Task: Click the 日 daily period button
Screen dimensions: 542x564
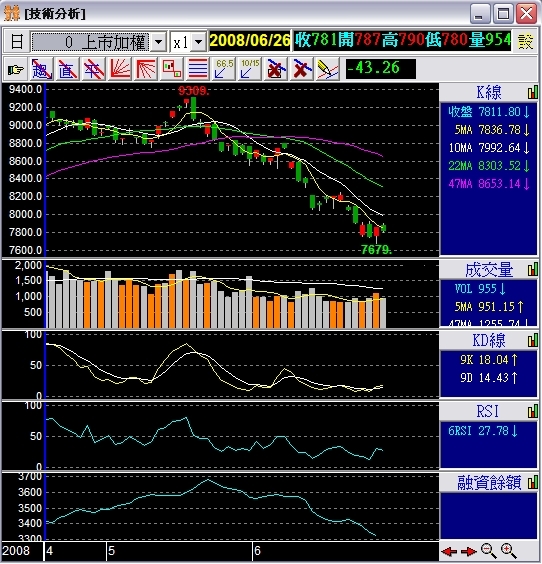Action: pyautogui.click(x=16, y=42)
